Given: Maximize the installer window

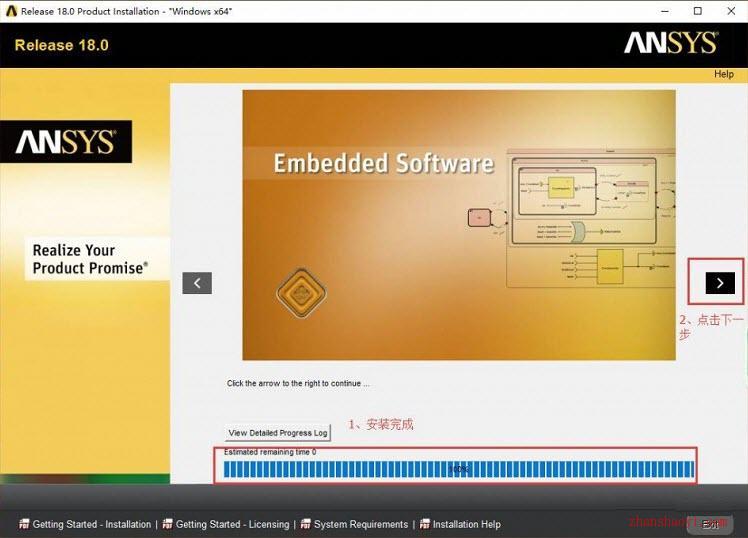Looking at the screenshot, I should click(697, 11).
